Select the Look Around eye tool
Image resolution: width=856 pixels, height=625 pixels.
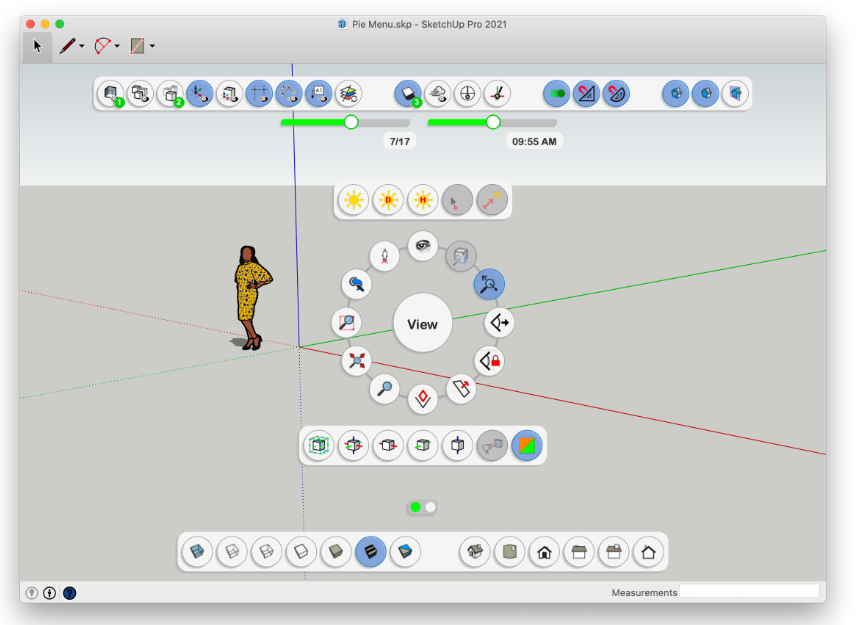423,246
